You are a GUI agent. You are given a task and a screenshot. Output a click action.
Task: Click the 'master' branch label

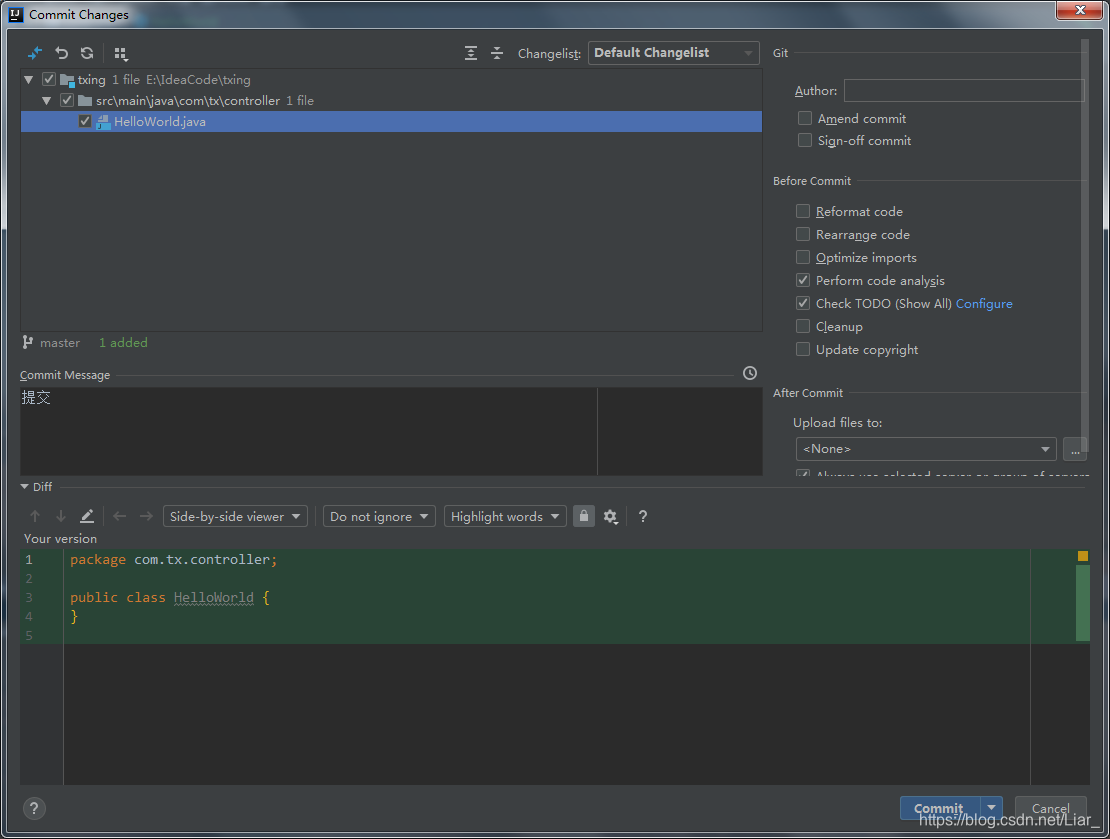pos(59,343)
